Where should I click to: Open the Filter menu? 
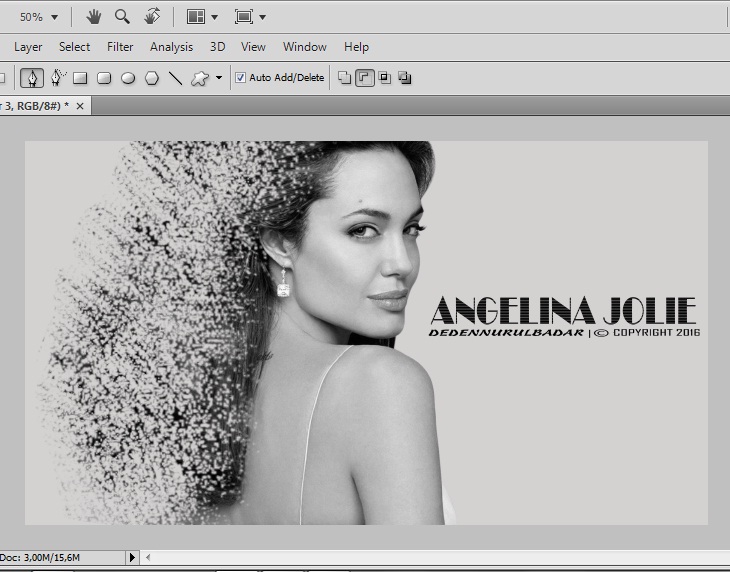[x=120, y=47]
